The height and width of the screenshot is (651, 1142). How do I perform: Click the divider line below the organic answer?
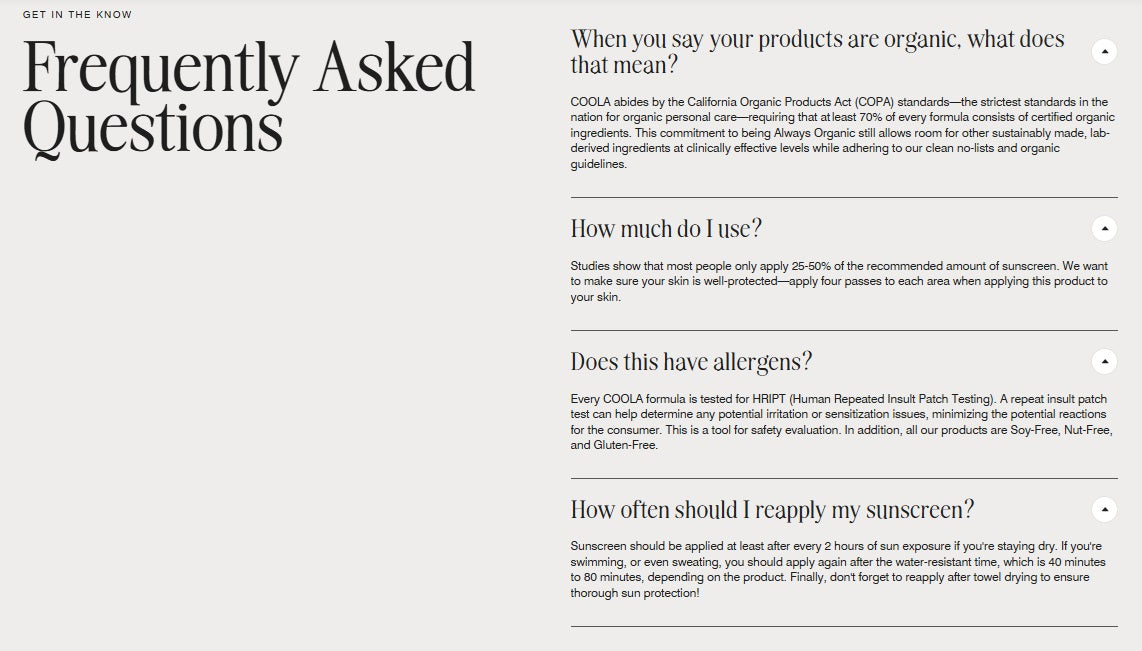click(844, 197)
